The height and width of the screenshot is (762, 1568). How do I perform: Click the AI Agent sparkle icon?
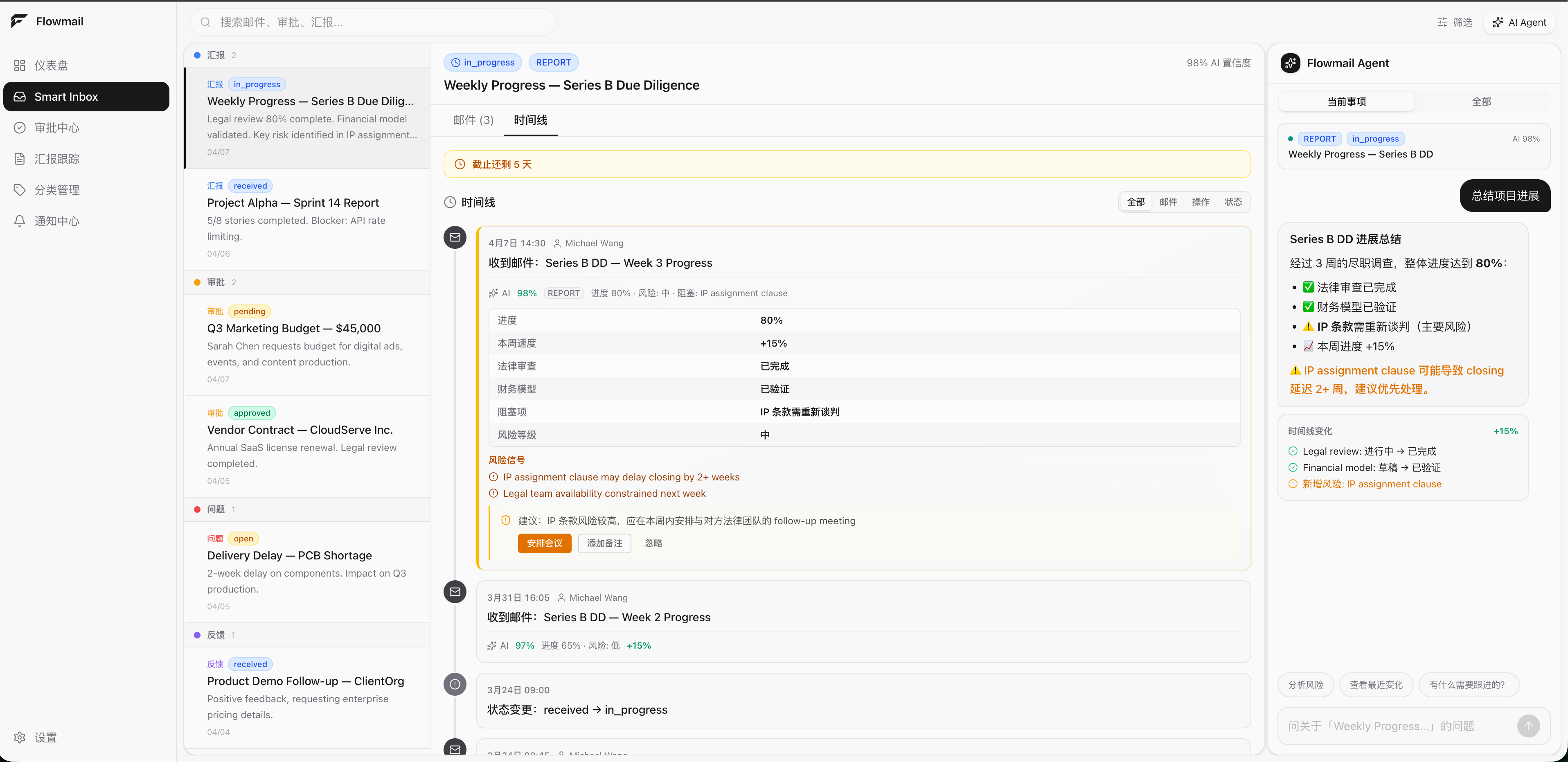click(1498, 22)
